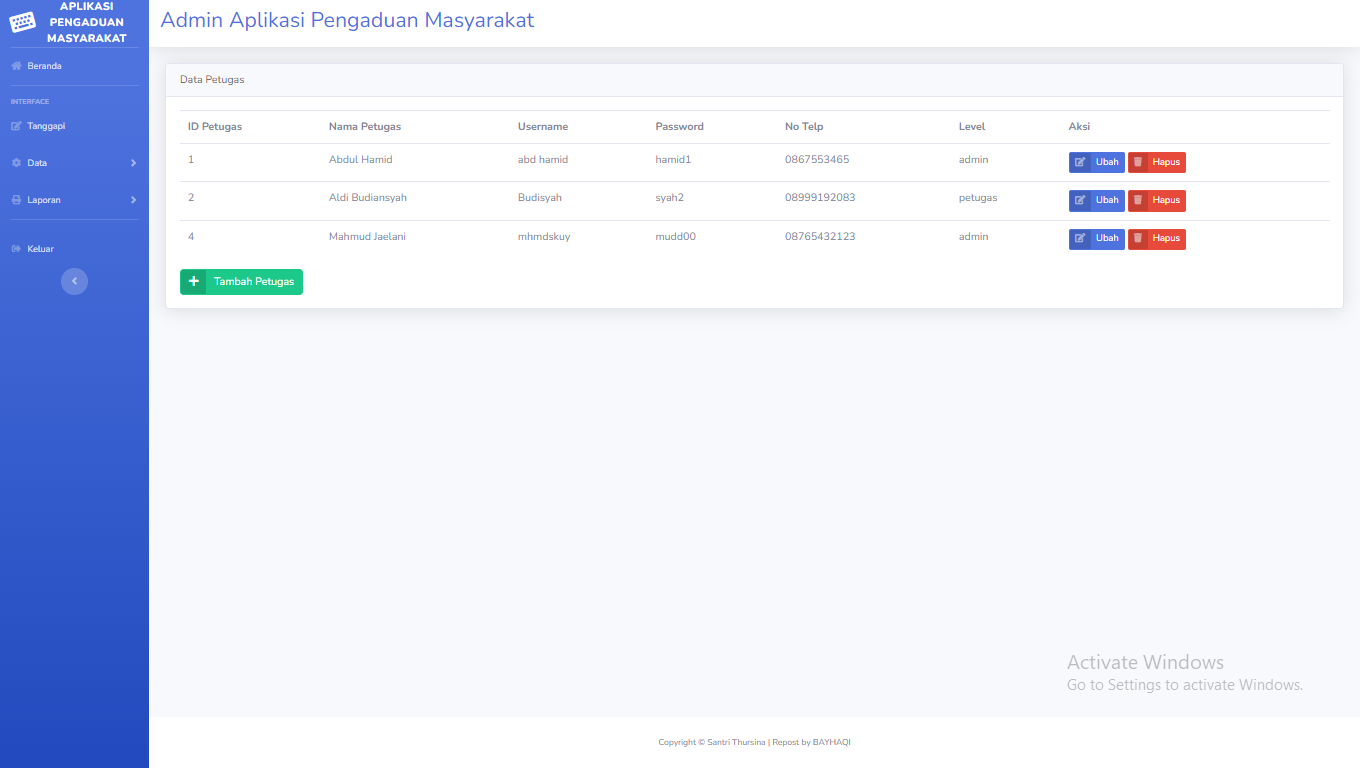This screenshot has height=768, width=1360.
Task: Click phone number 0867553465
Action: coord(817,160)
